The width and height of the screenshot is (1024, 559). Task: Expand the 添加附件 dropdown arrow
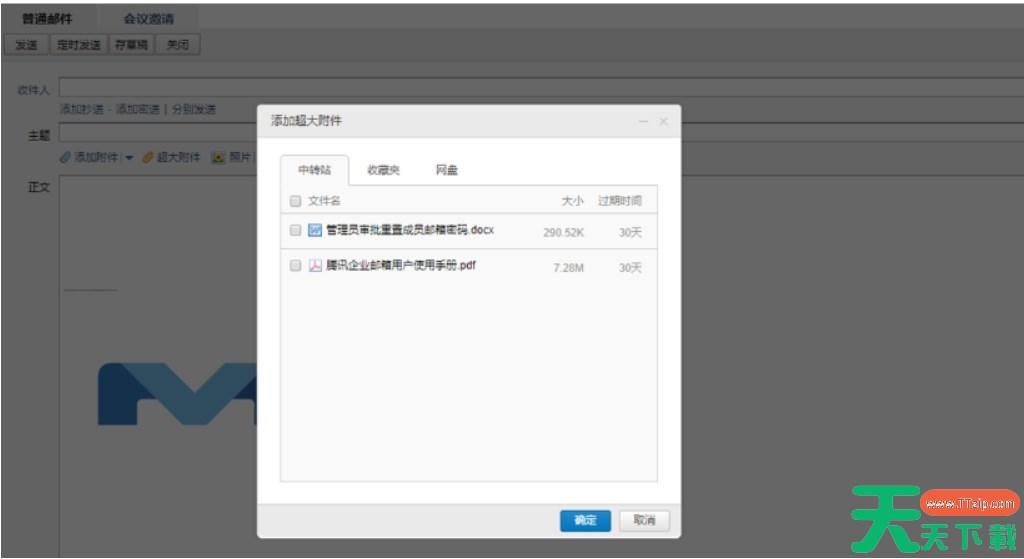coord(129,158)
